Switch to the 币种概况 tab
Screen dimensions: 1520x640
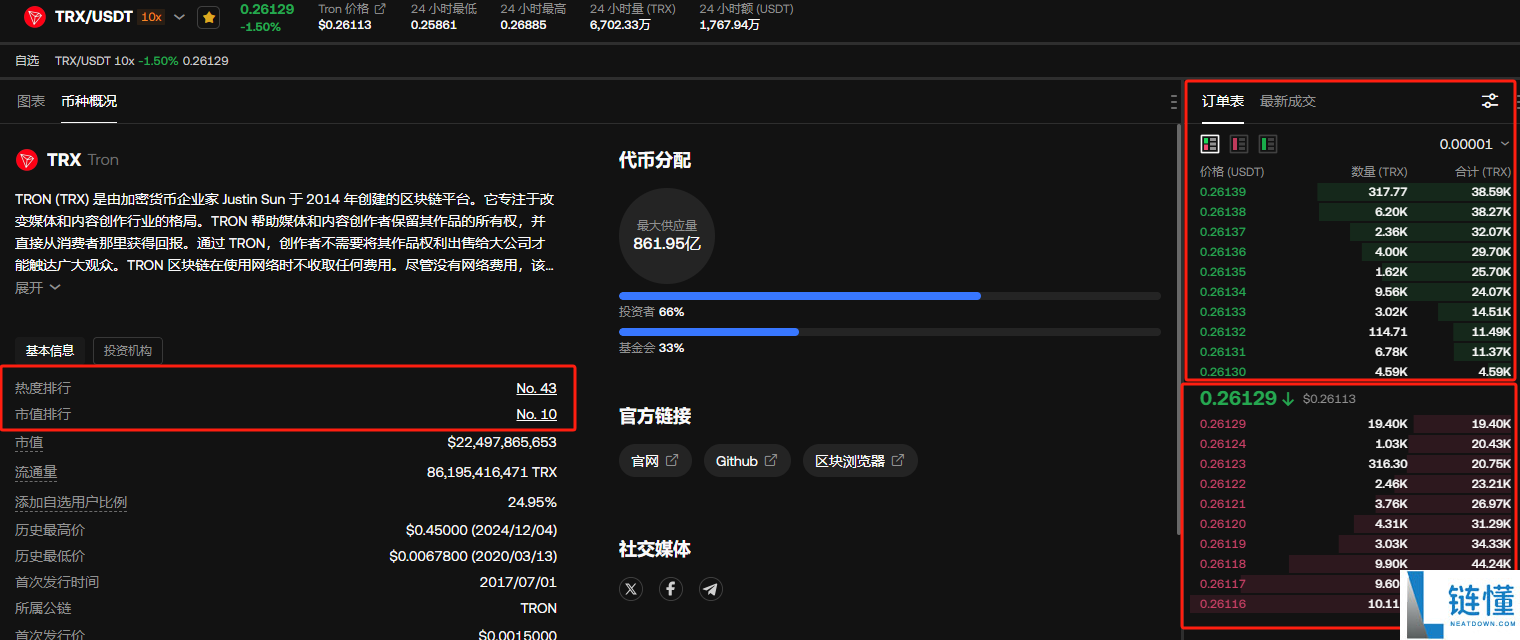[x=89, y=101]
